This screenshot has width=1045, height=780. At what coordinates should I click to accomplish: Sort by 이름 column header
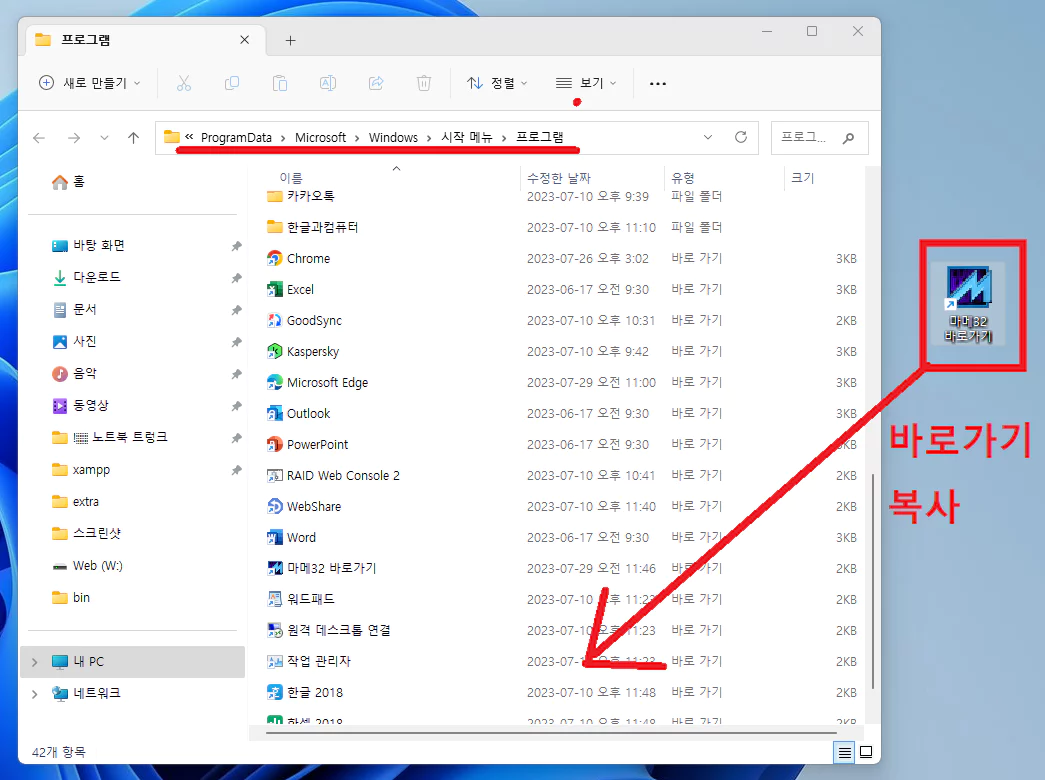[x=291, y=178]
